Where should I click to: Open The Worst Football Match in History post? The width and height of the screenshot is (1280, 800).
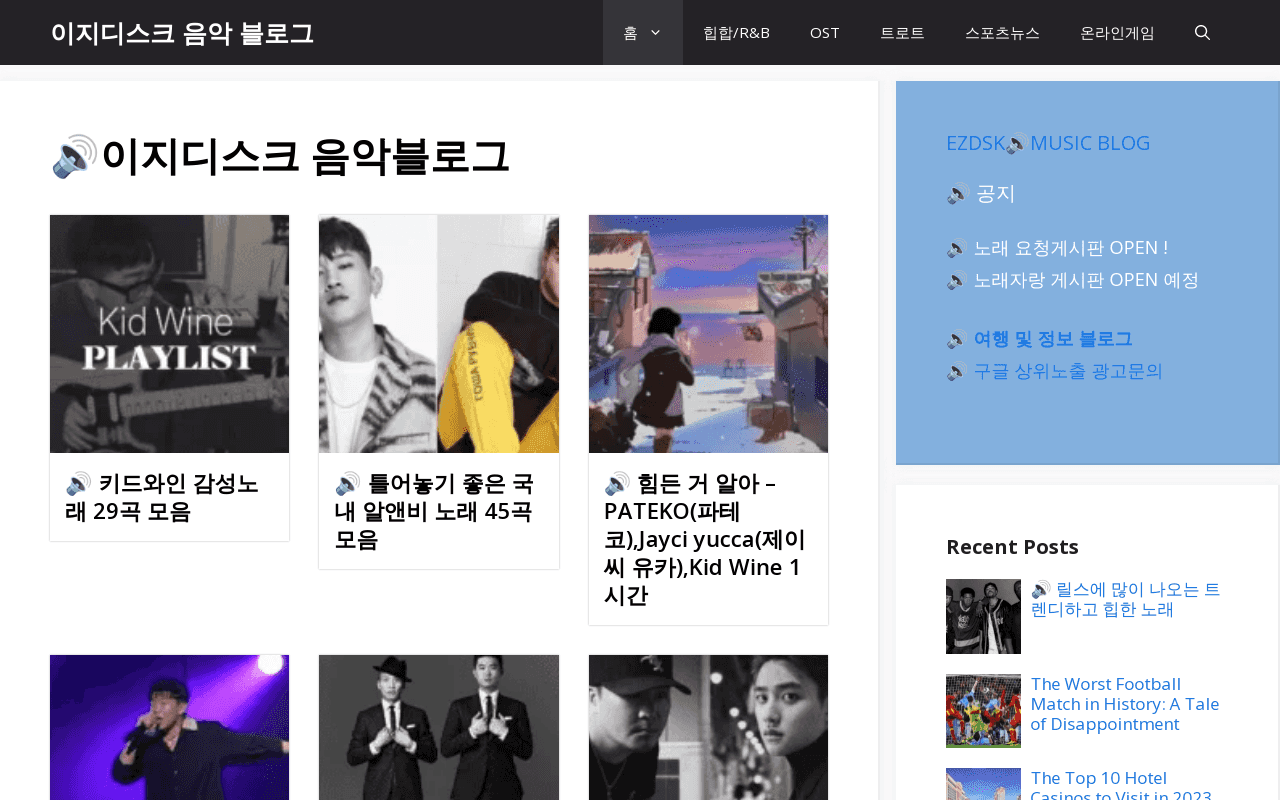1125,704
